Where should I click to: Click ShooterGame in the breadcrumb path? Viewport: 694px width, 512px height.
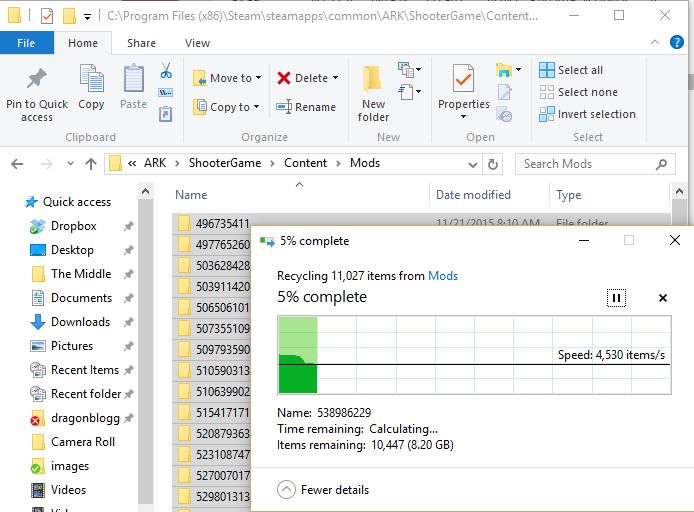click(225, 163)
